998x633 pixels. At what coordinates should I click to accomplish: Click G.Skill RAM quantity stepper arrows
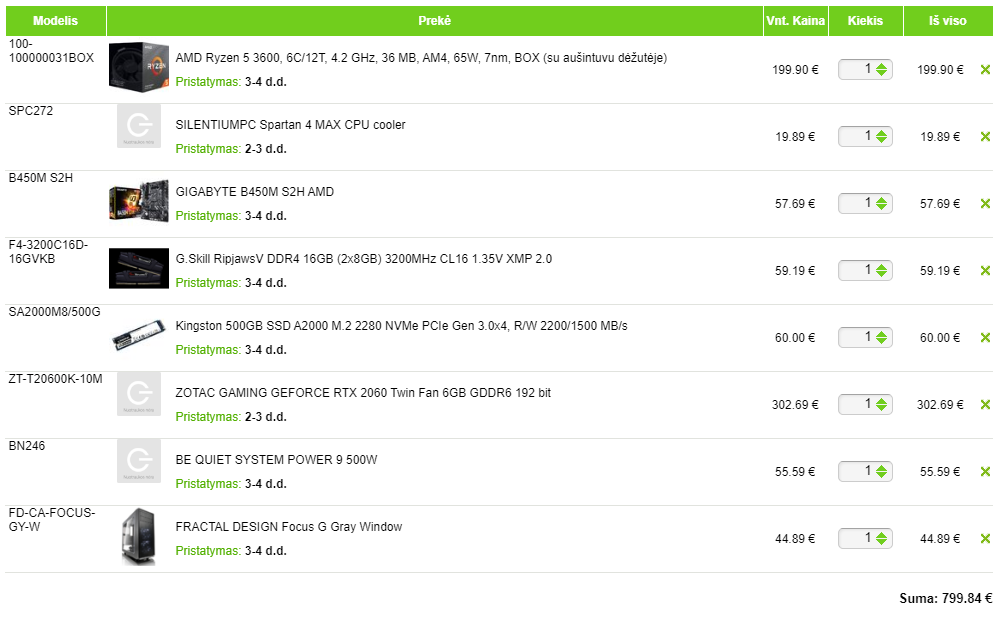(x=882, y=271)
